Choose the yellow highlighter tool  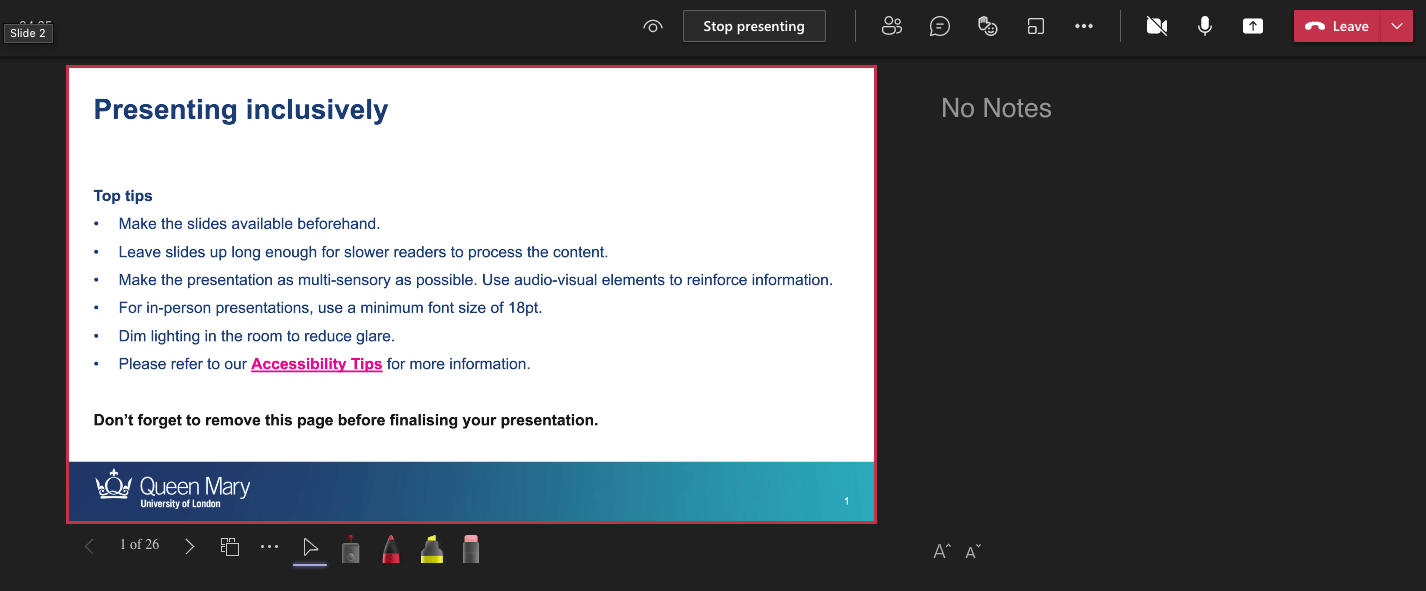pos(430,547)
